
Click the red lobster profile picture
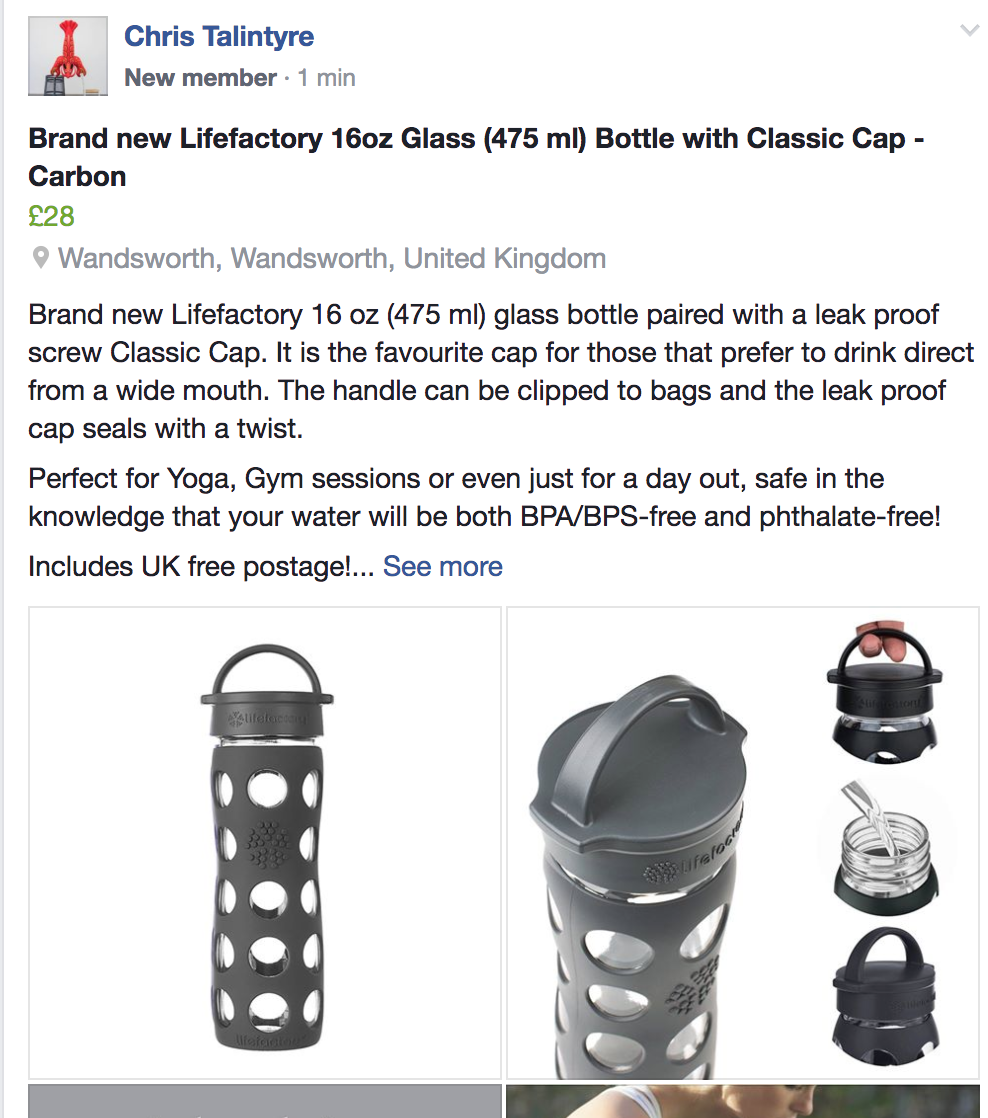pos(68,57)
